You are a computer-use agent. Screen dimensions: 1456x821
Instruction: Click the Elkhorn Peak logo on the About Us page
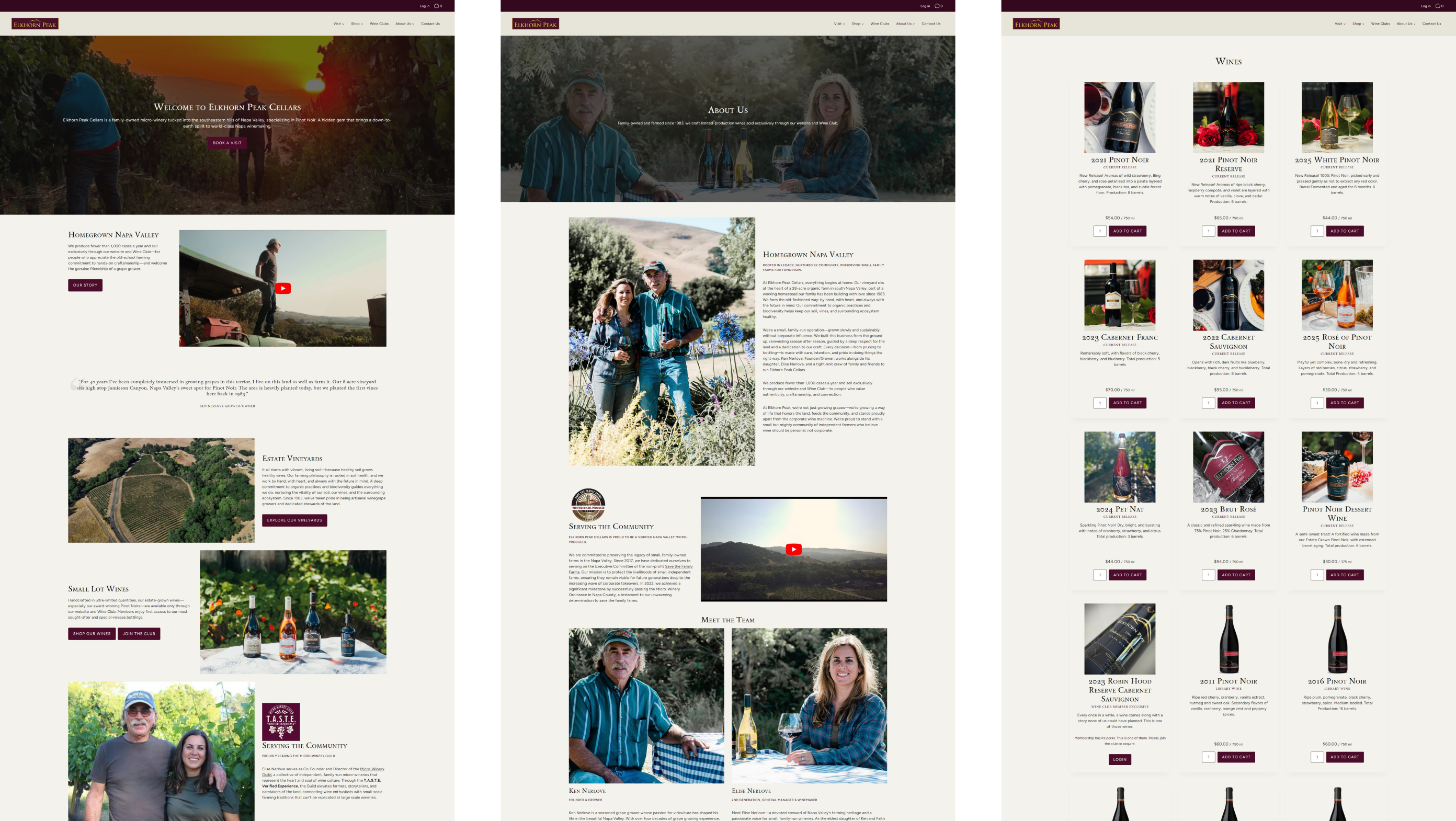[536, 24]
